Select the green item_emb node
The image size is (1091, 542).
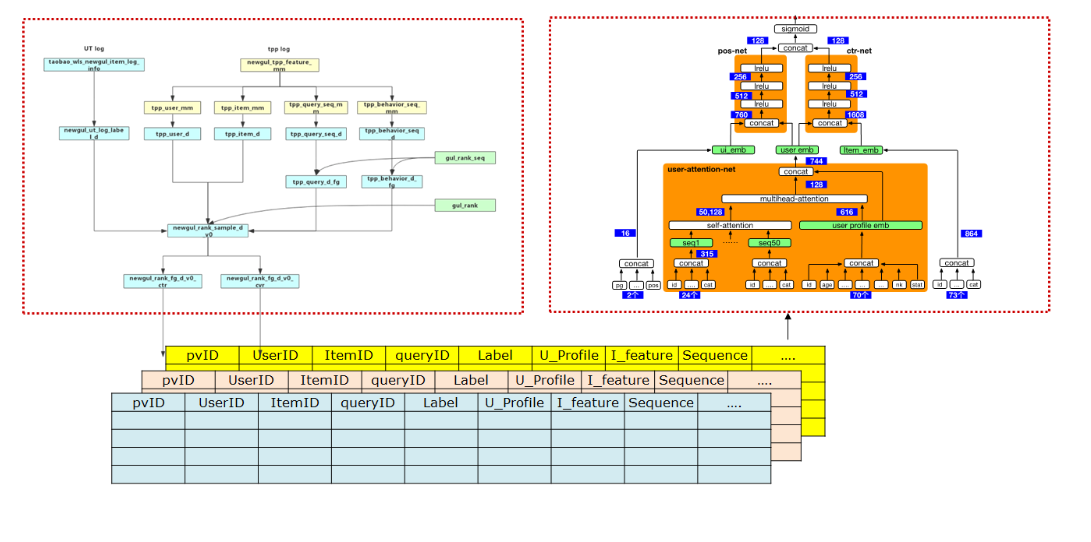861,150
